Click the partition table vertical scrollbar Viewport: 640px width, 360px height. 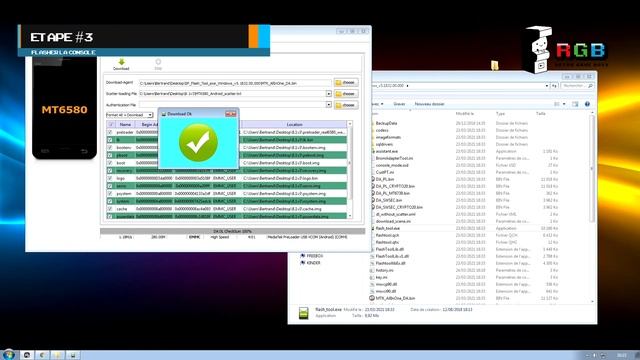click(350, 169)
